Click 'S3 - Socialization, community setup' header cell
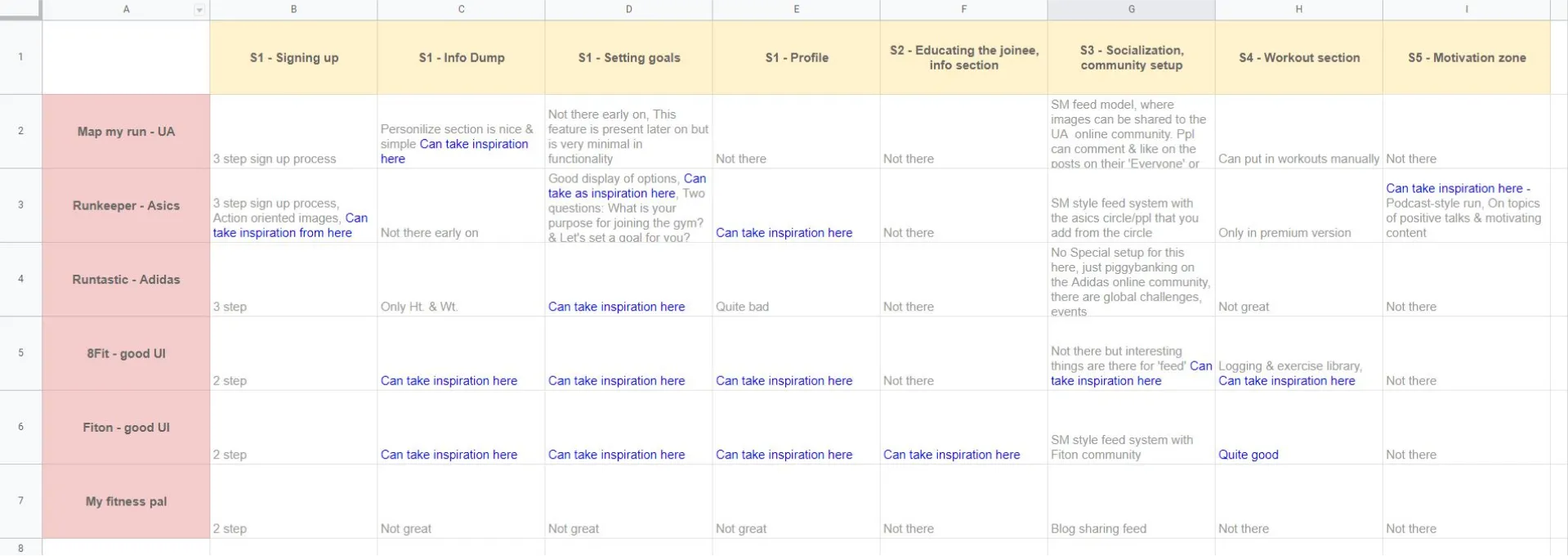 pos(1131,57)
